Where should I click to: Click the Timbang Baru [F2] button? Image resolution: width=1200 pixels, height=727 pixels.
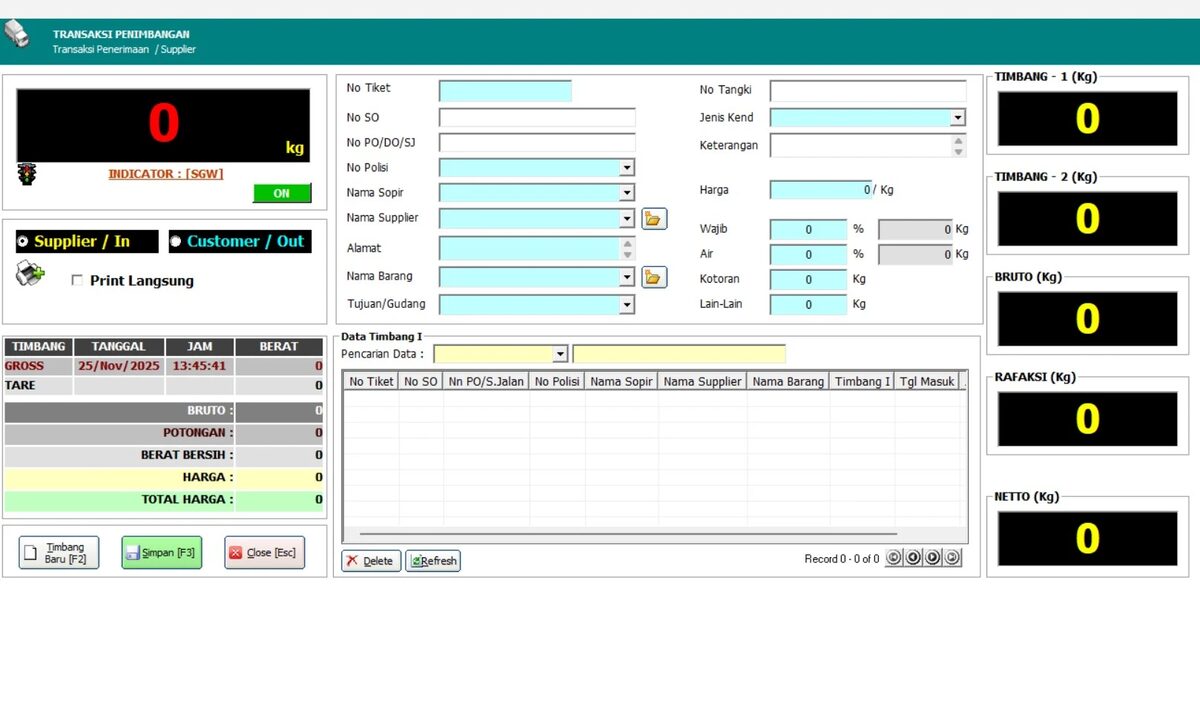coord(59,553)
